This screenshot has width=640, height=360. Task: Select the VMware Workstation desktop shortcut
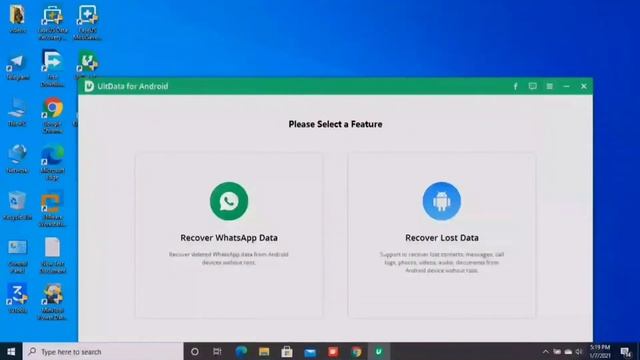(53, 209)
